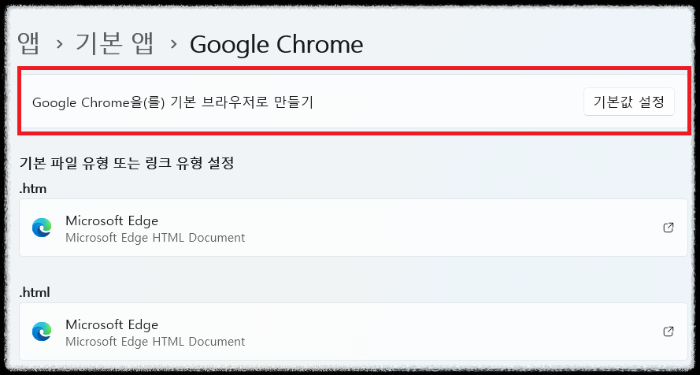Click Microsoft Edge icon under .html
The image size is (700, 375).
tap(42, 332)
